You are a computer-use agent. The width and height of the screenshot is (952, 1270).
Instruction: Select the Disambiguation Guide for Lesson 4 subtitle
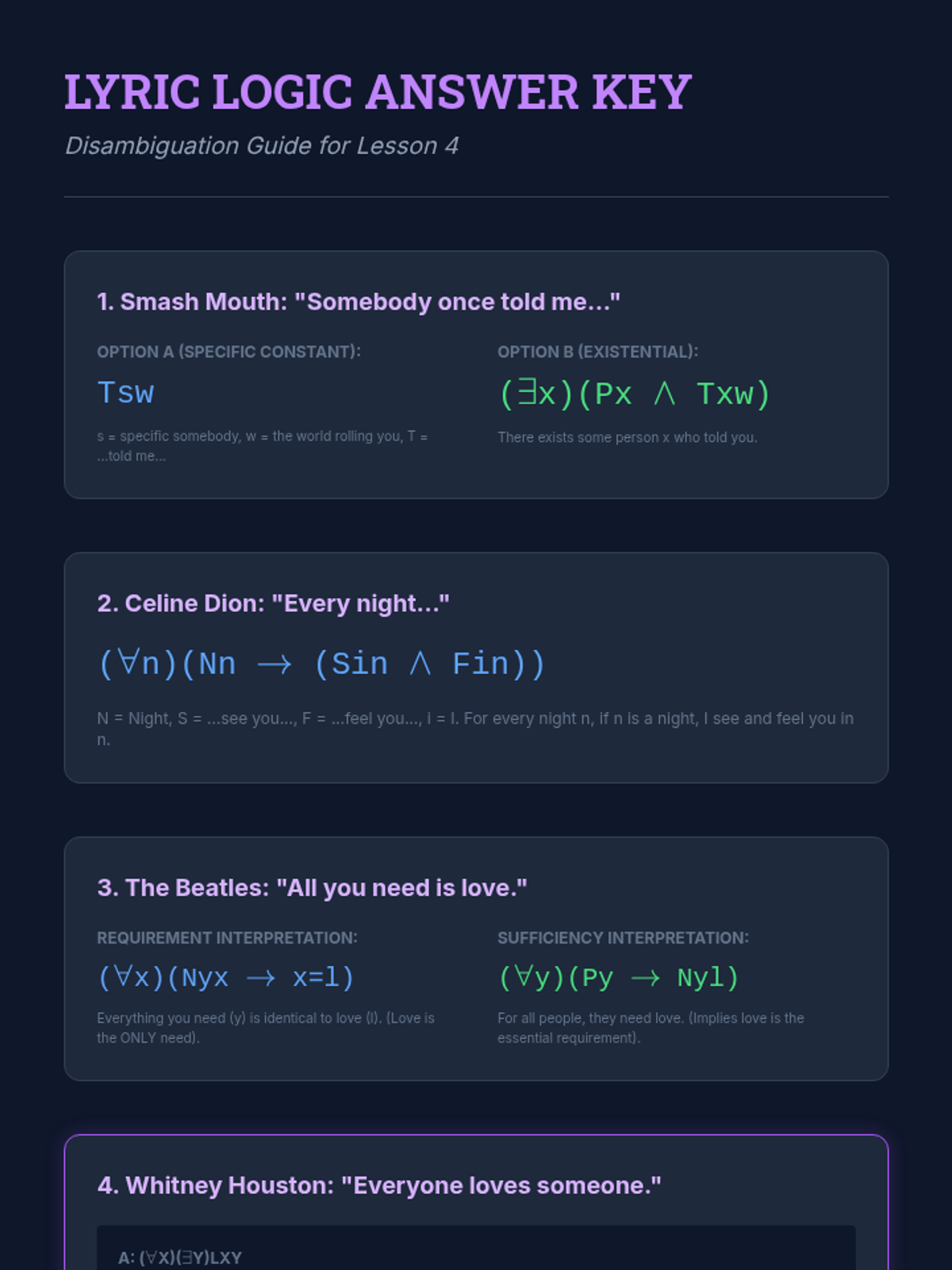click(x=262, y=146)
